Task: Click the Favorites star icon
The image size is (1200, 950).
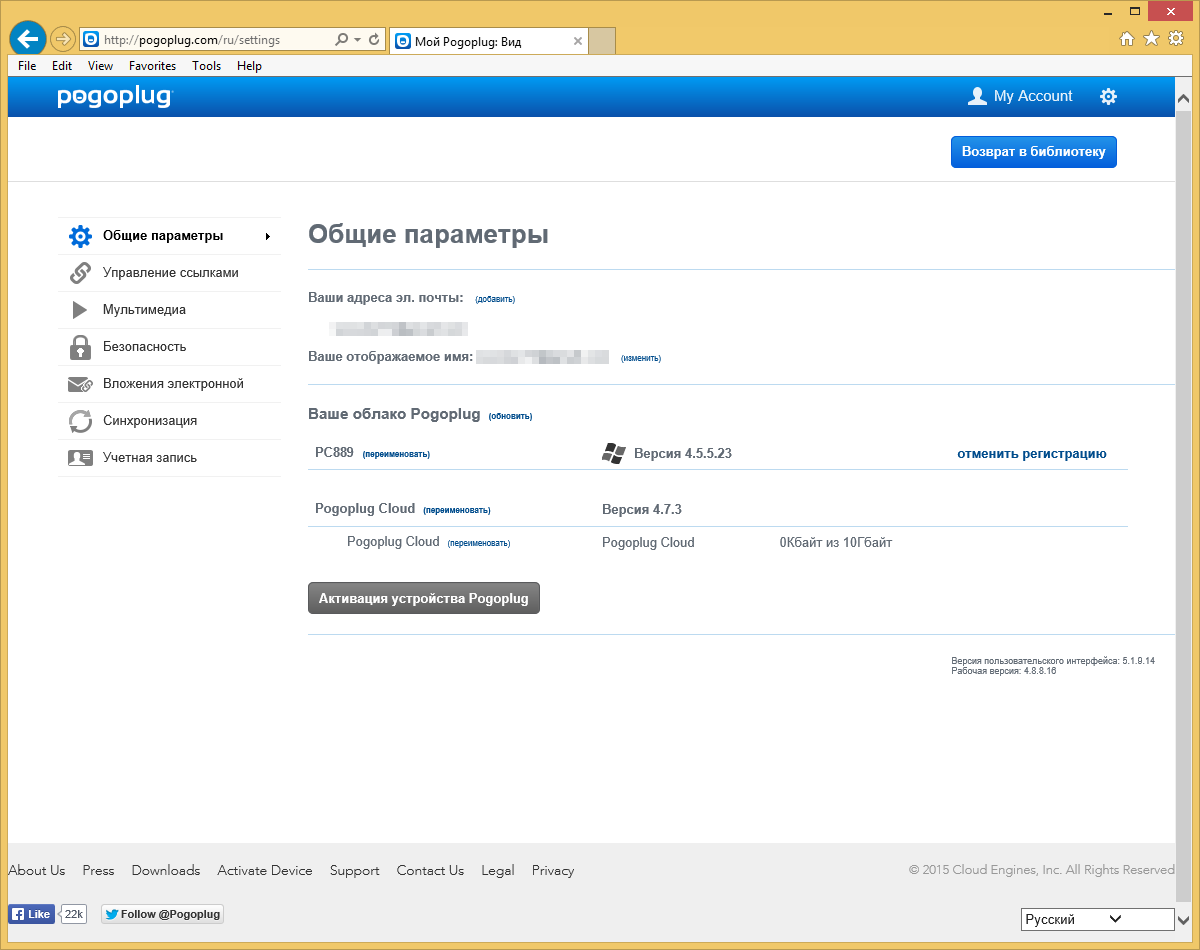Action: 1151,39
